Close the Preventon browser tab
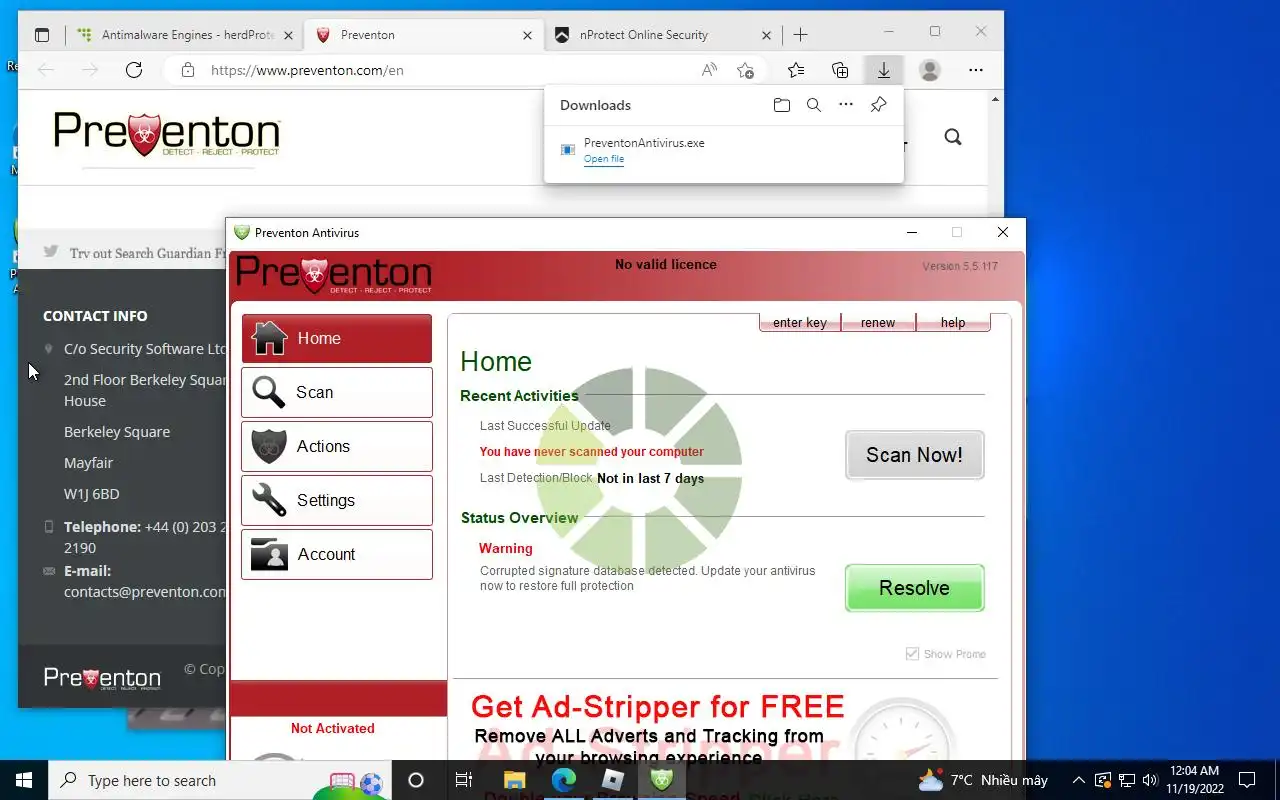 point(528,35)
